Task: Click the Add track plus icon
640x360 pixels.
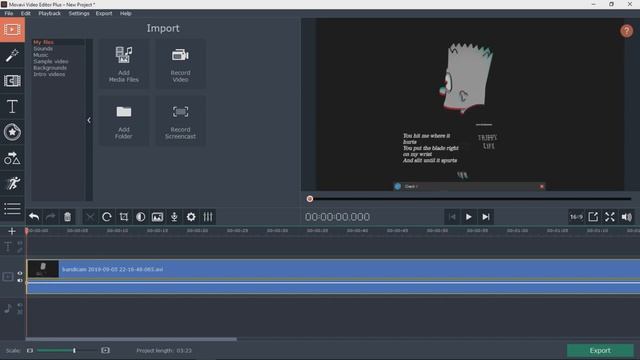Action: pos(12,231)
